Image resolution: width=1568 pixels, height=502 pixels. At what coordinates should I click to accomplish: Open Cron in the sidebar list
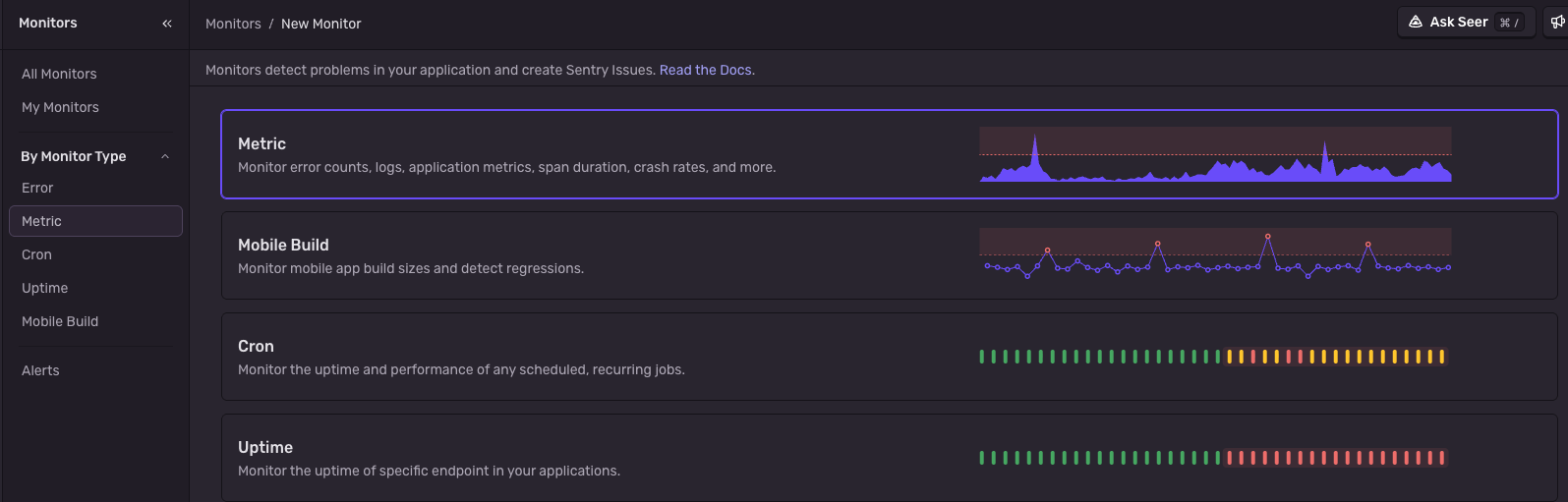[x=36, y=254]
